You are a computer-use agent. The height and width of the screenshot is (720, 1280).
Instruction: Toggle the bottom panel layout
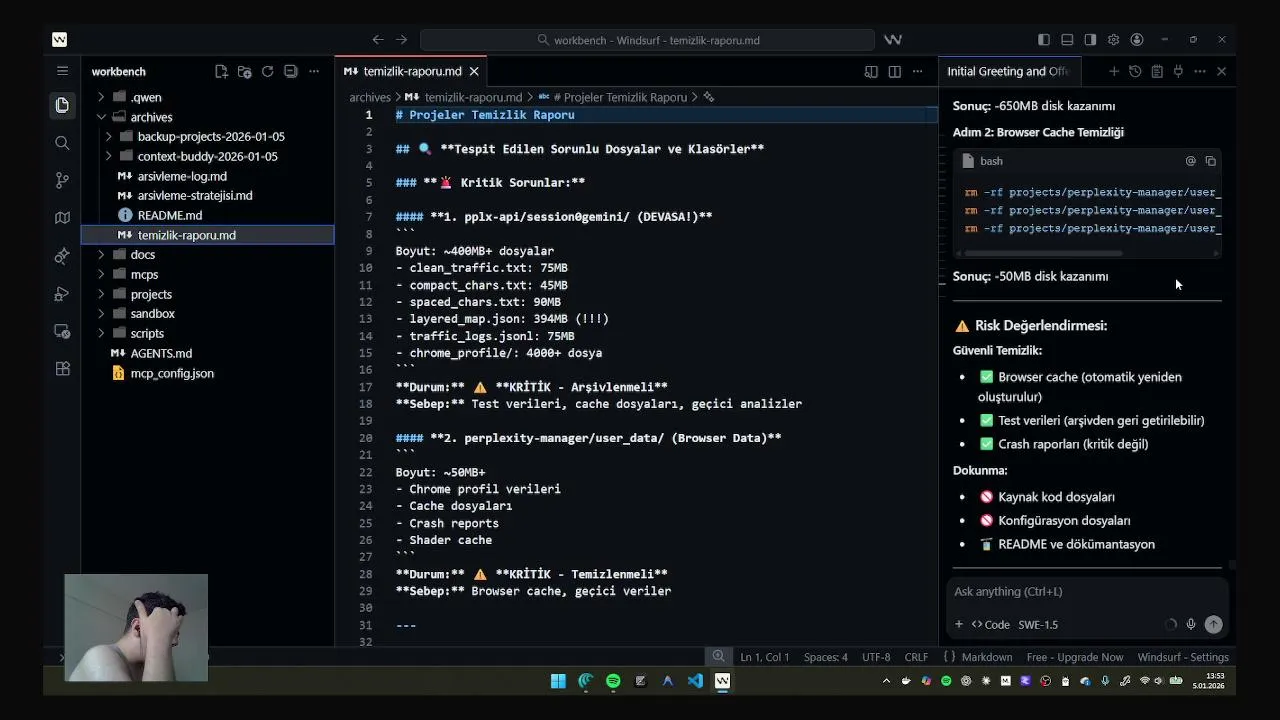pos(1067,39)
